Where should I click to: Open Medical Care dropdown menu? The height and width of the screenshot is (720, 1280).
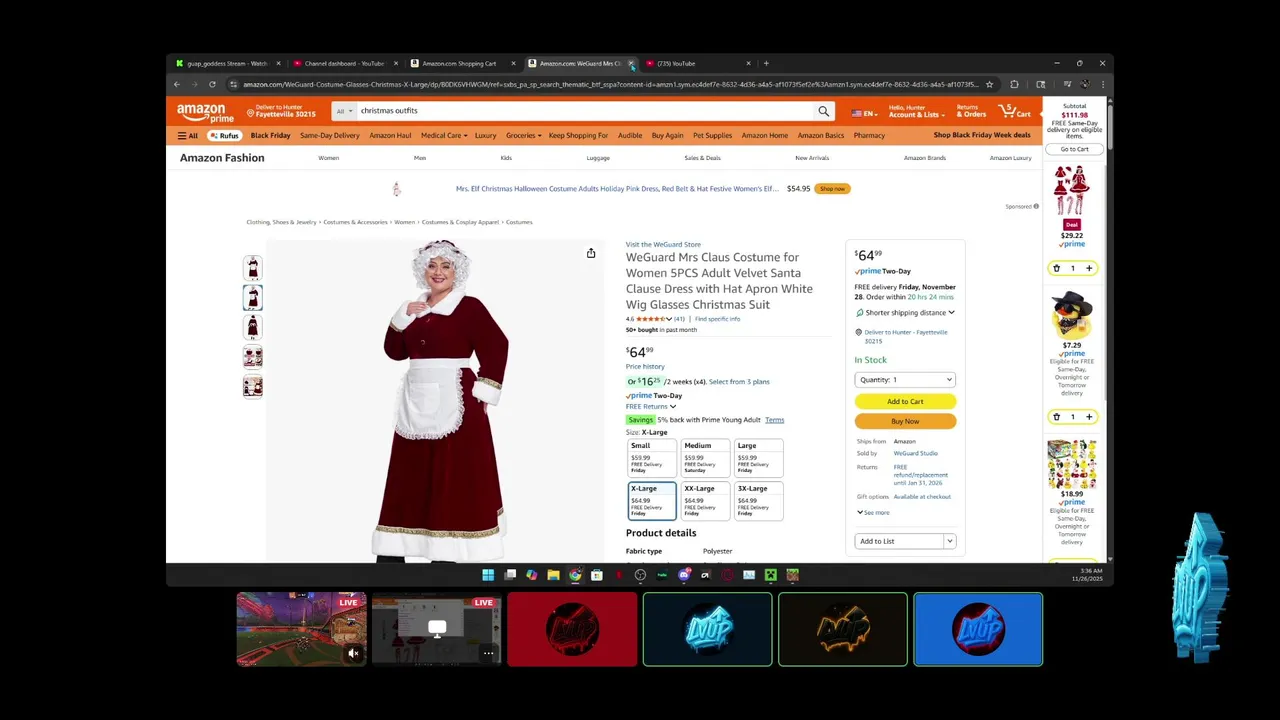[444, 135]
